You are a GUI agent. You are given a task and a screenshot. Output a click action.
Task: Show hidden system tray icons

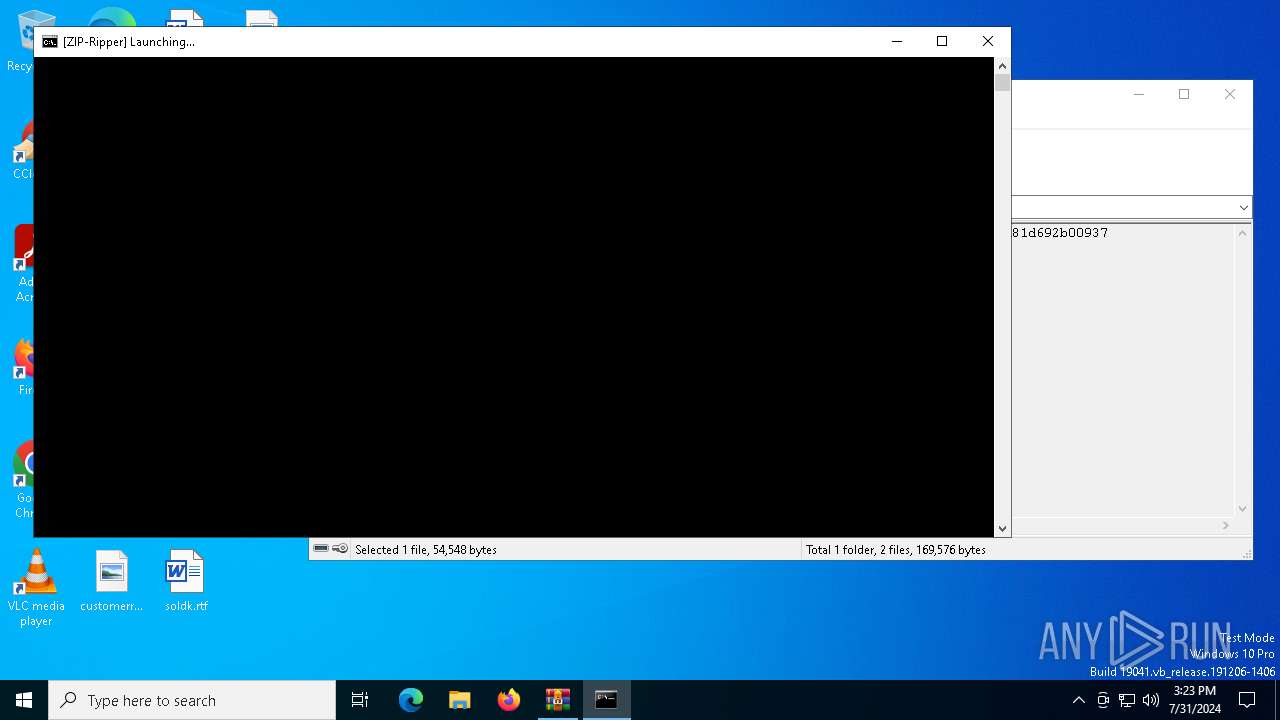[1078, 700]
